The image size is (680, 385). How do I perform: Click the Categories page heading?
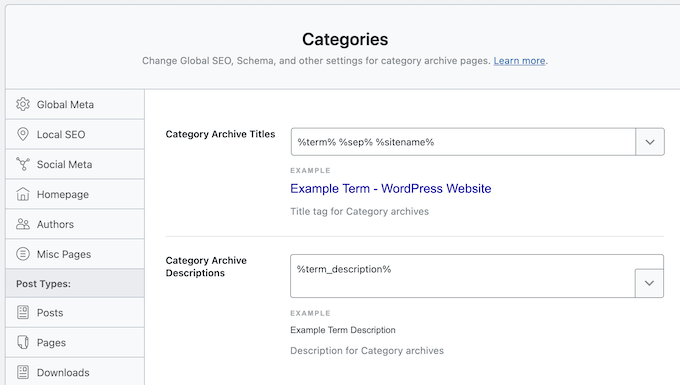click(x=345, y=39)
